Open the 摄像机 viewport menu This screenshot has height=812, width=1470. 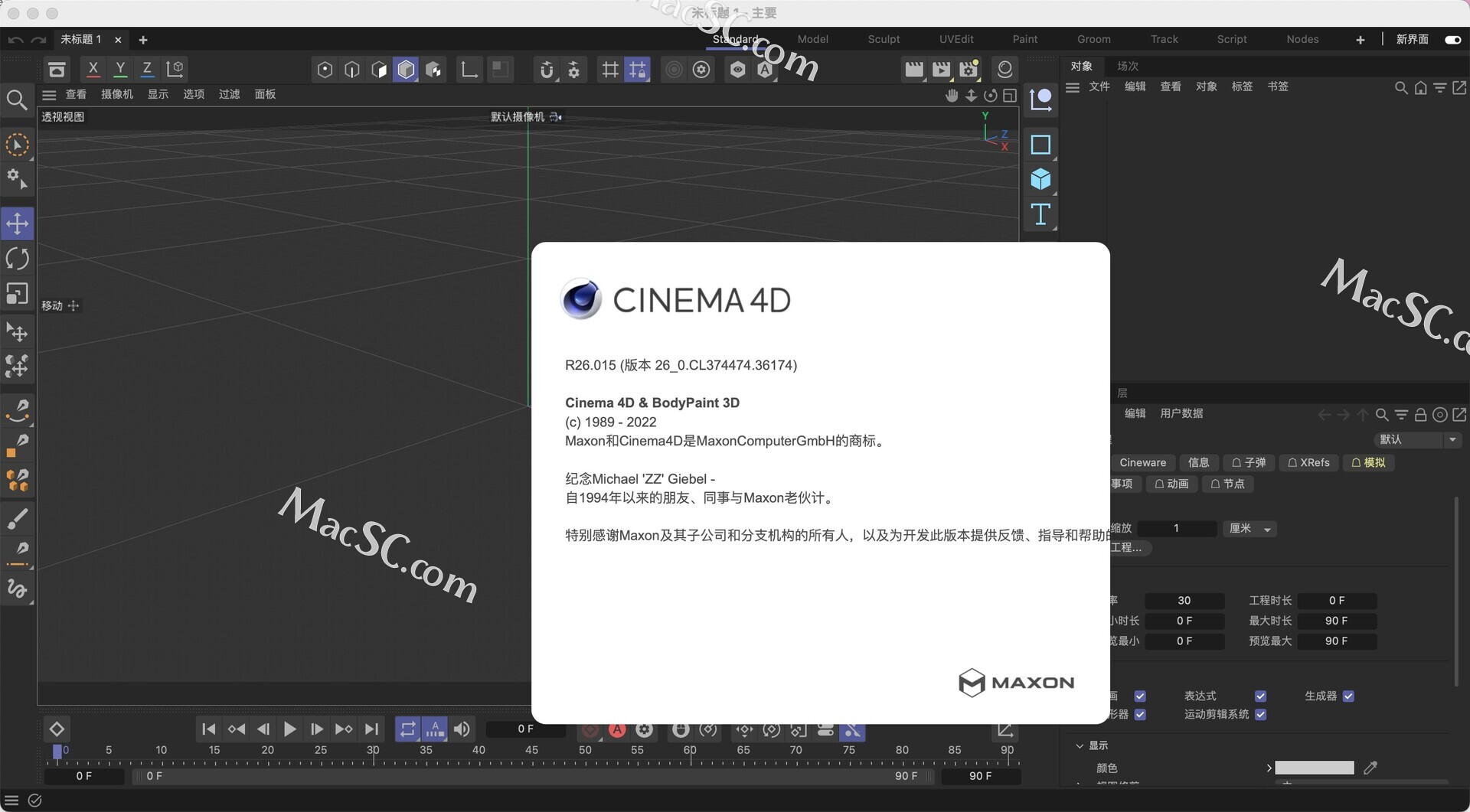[x=117, y=94]
